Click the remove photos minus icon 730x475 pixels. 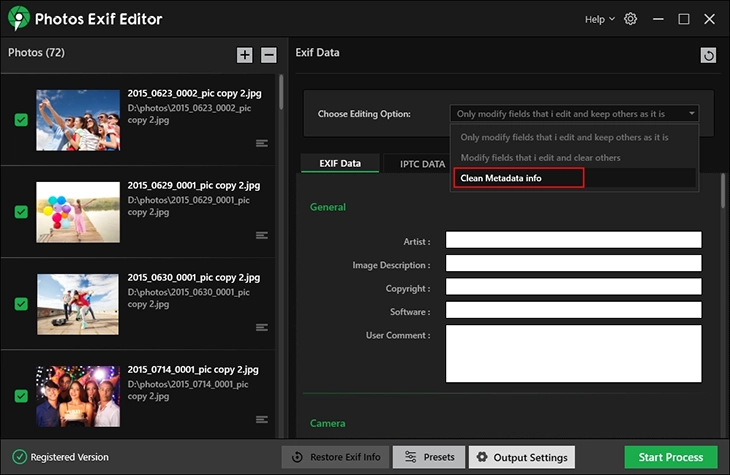(269, 55)
